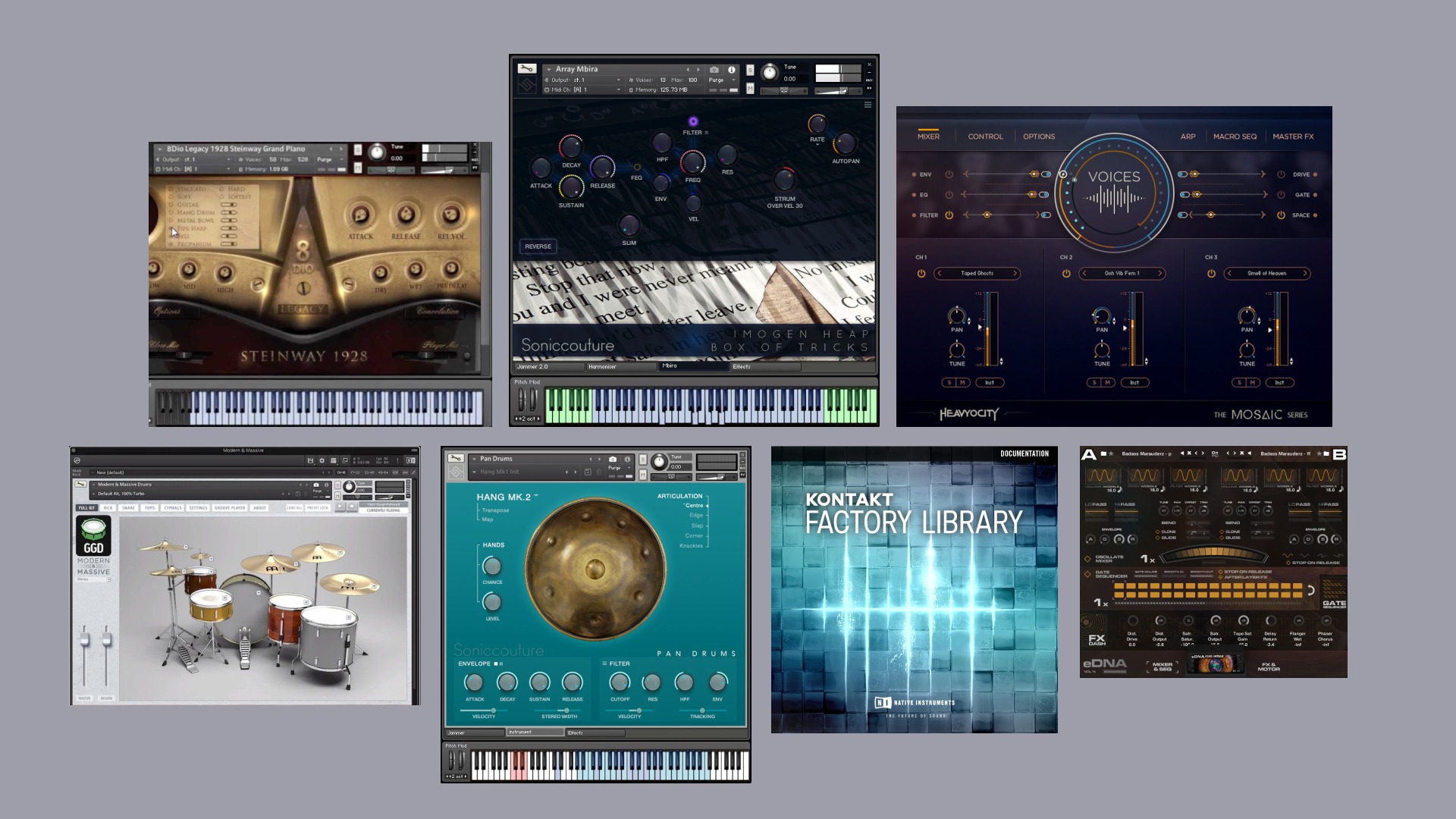Image resolution: width=1456 pixels, height=819 pixels.
Task: Click the Soniccouture logo on Box of Tricks
Action: coord(567,345)
